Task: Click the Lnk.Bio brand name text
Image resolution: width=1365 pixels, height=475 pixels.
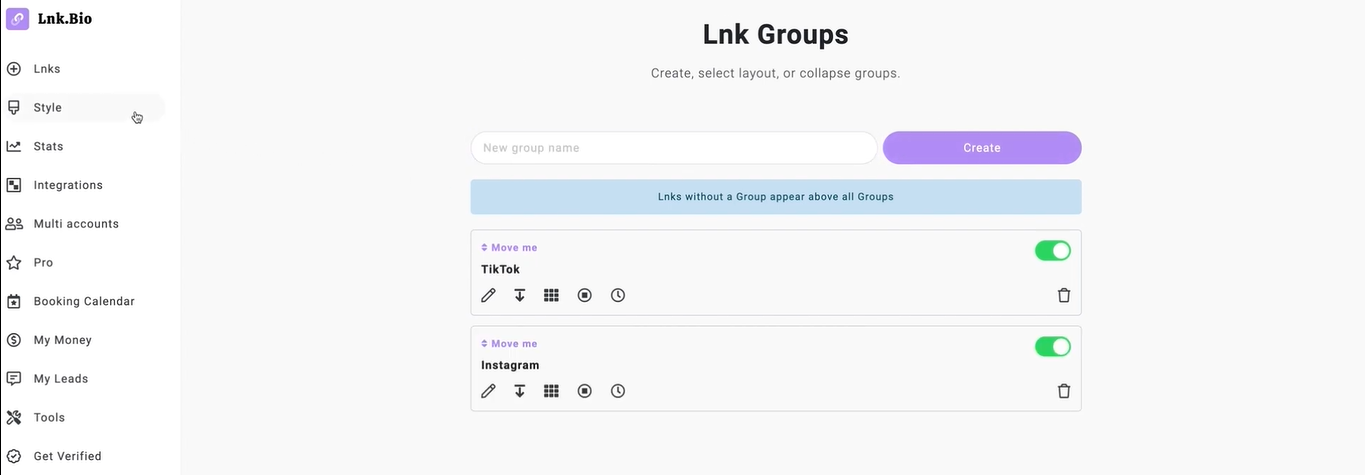Action: click(65, 18)
